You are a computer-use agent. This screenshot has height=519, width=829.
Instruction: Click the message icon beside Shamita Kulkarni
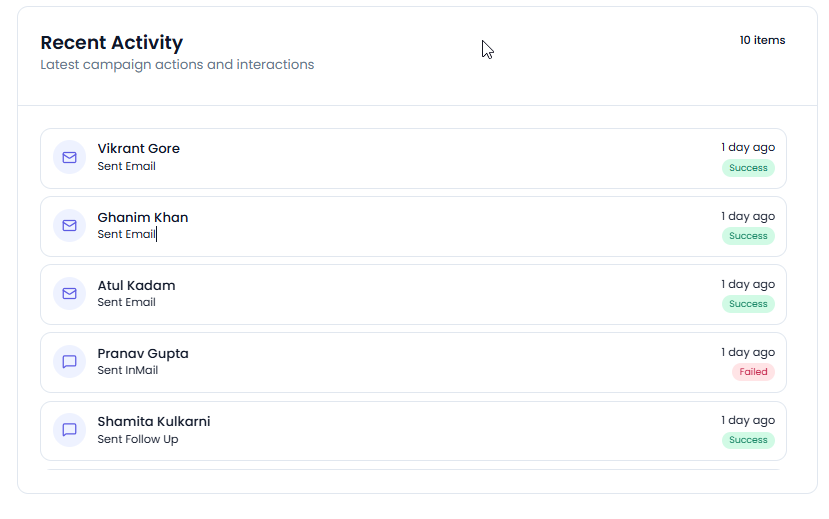(x=69, y=430)
